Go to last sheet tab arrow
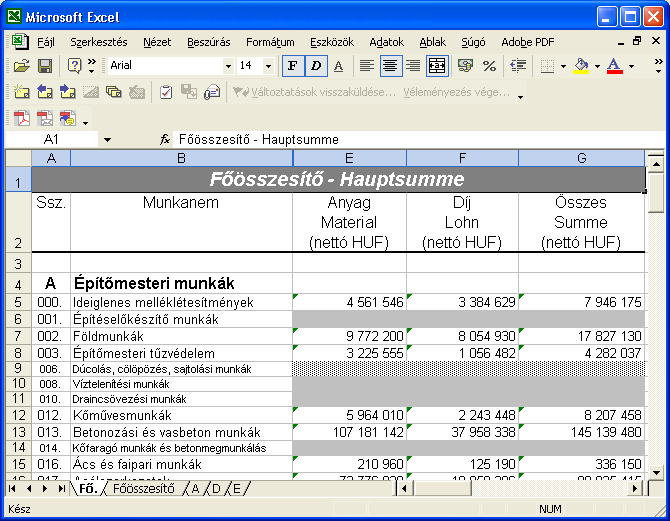 pyautogui.click(x=62, y=489)
